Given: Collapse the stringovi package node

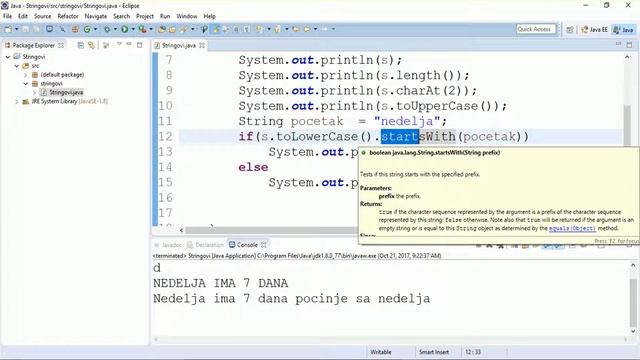Looking at the screenshot, I should (25, 84).
